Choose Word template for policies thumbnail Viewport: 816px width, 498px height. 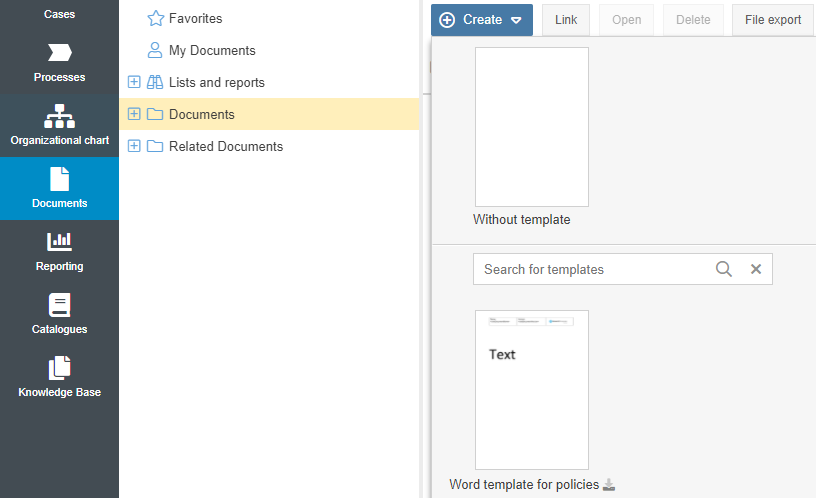[x=531, y=389]
